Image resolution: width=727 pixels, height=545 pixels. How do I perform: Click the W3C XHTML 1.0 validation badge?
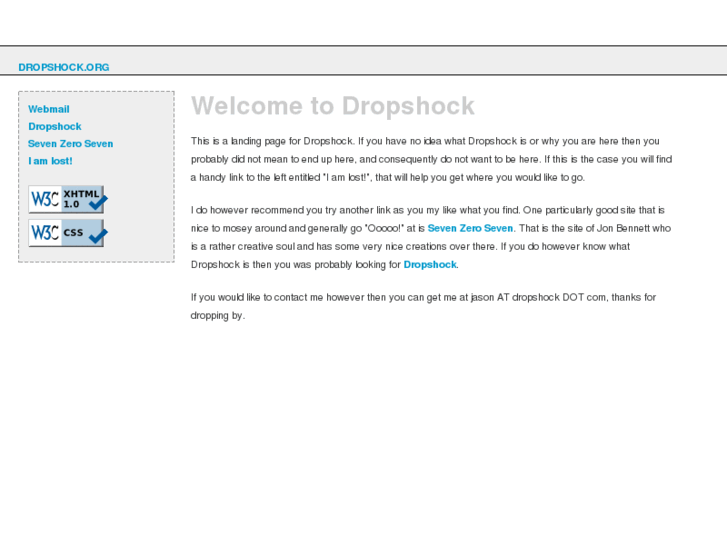68,199
